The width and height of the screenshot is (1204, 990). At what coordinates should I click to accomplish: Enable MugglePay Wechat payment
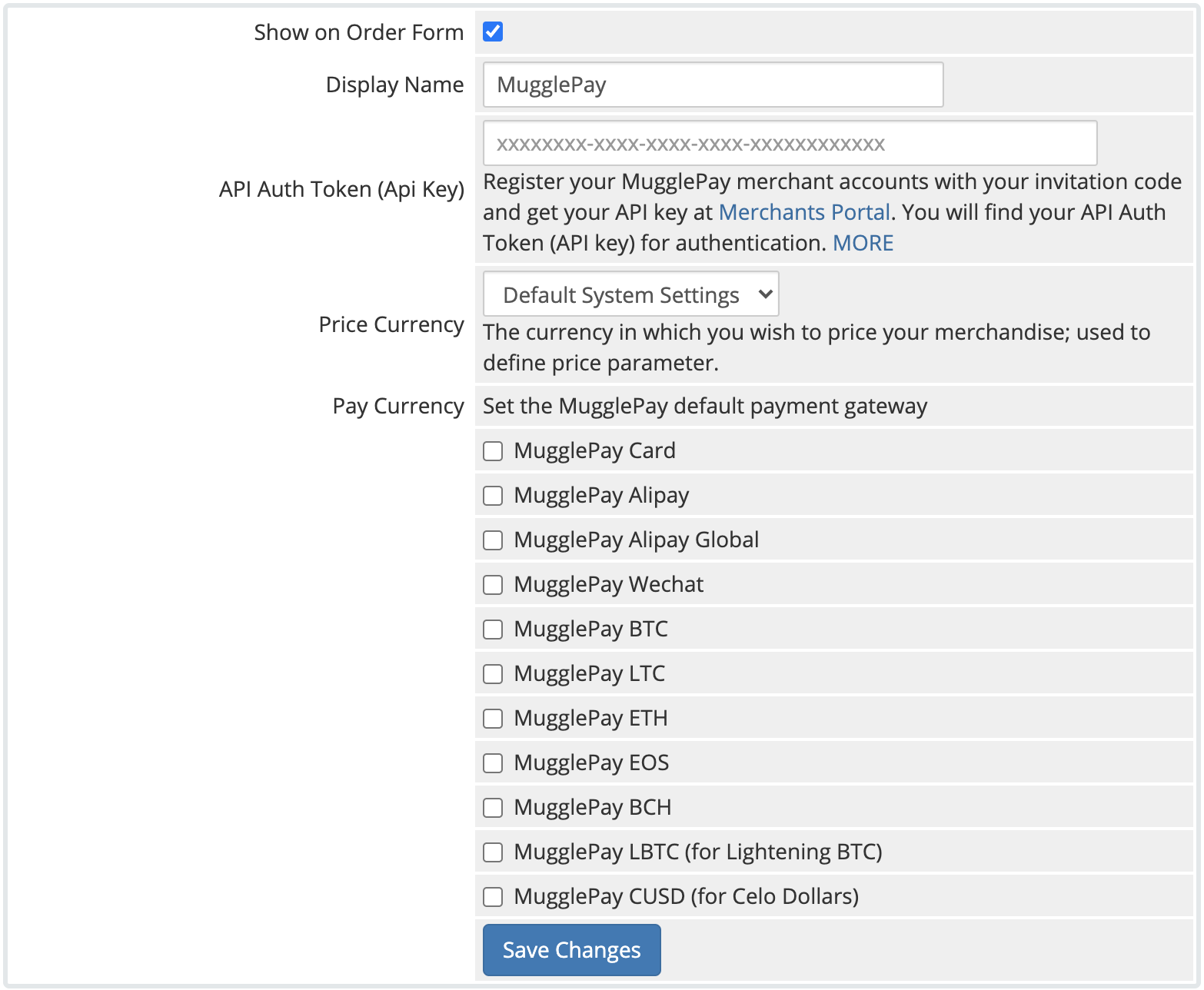(x=493, y=585)
